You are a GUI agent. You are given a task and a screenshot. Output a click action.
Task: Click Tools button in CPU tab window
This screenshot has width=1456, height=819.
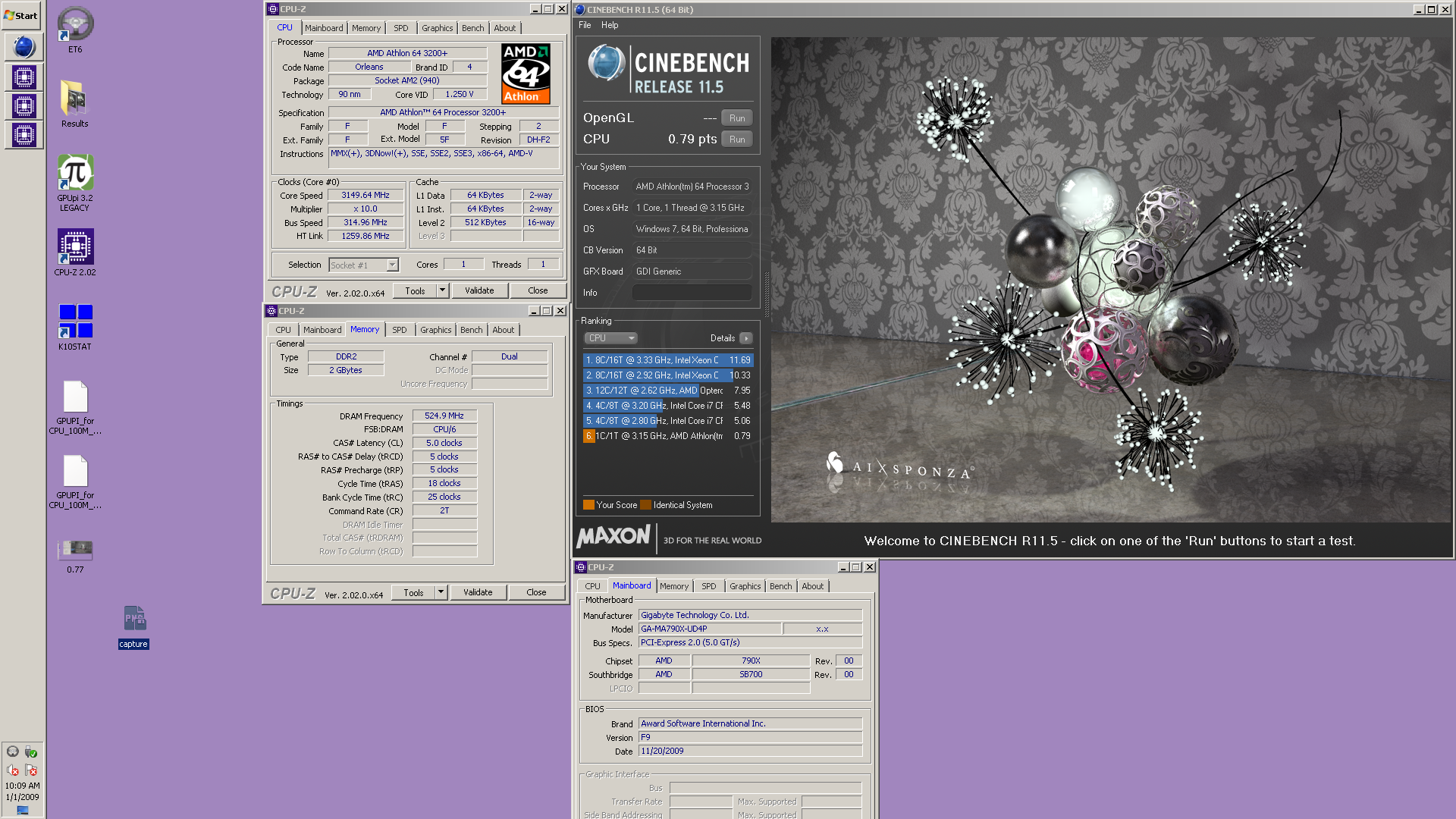pos(415,290)
